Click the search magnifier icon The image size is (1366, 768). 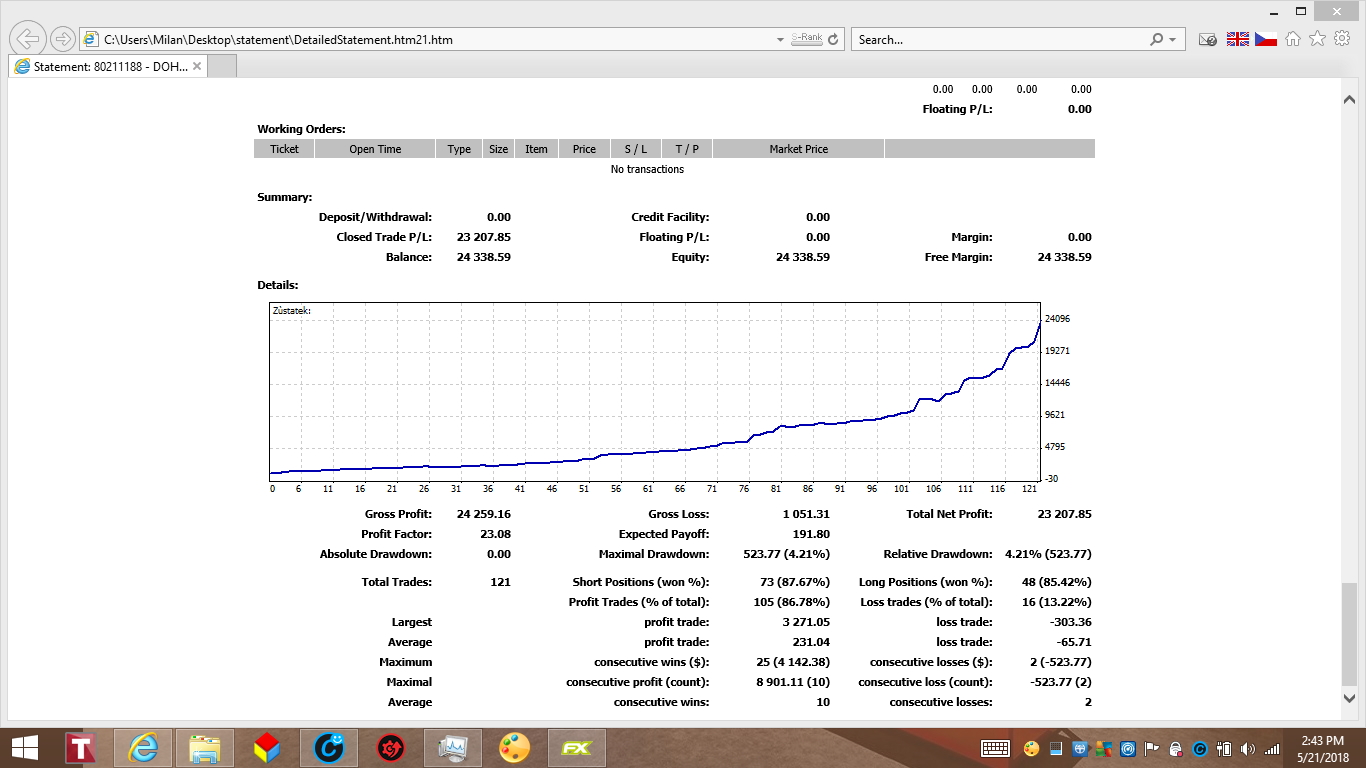(1157, 39)
